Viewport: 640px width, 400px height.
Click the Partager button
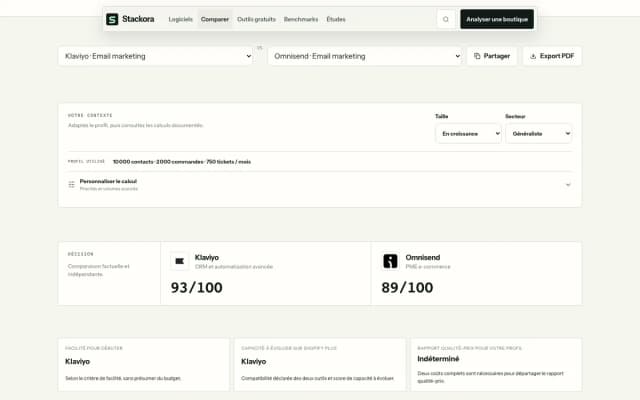[x=492, y=56]
